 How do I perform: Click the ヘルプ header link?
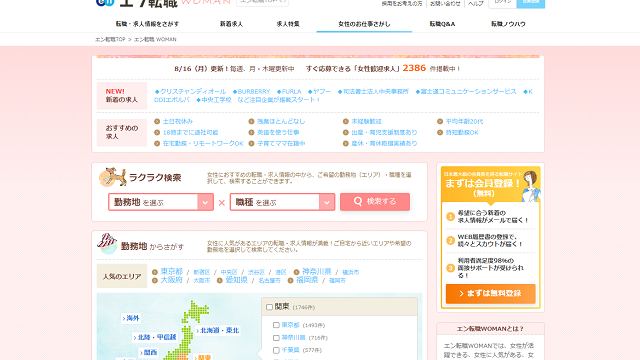(x=476, y=3)
